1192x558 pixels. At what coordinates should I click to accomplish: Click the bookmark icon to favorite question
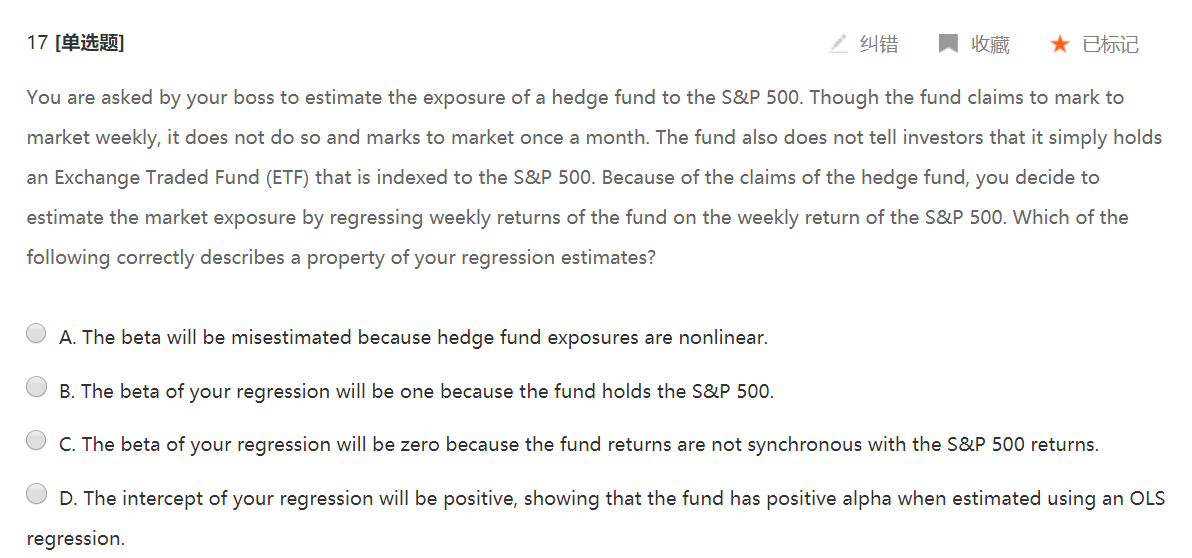point(948,44)
